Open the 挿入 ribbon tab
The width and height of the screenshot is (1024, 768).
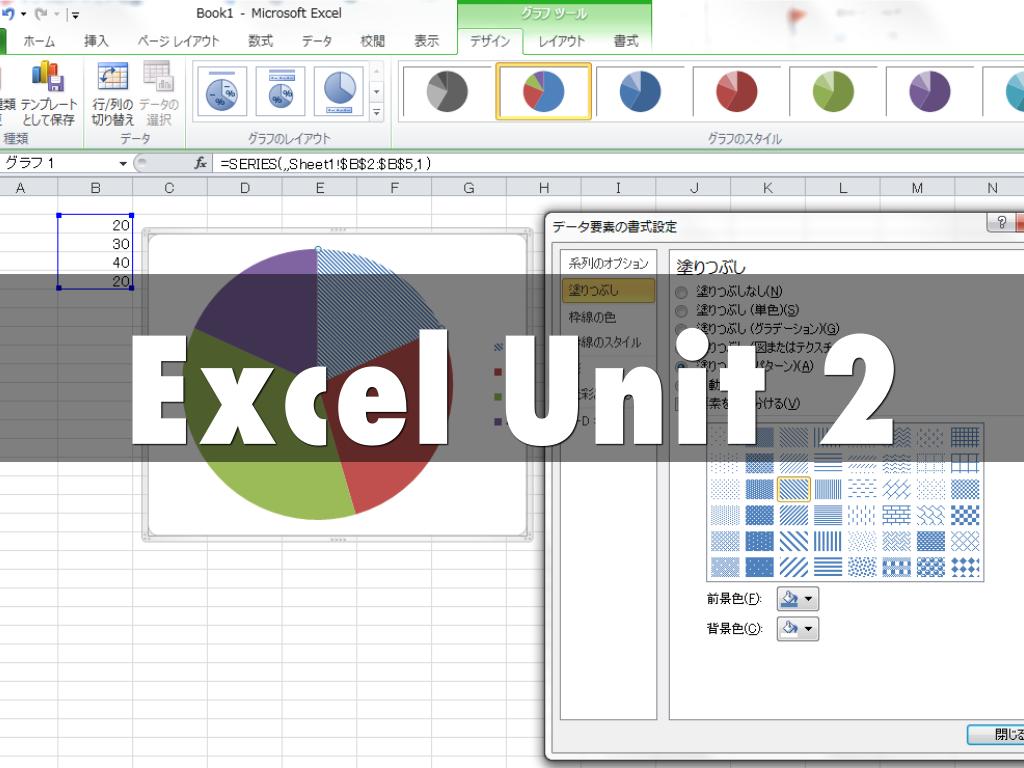[96, 41]
